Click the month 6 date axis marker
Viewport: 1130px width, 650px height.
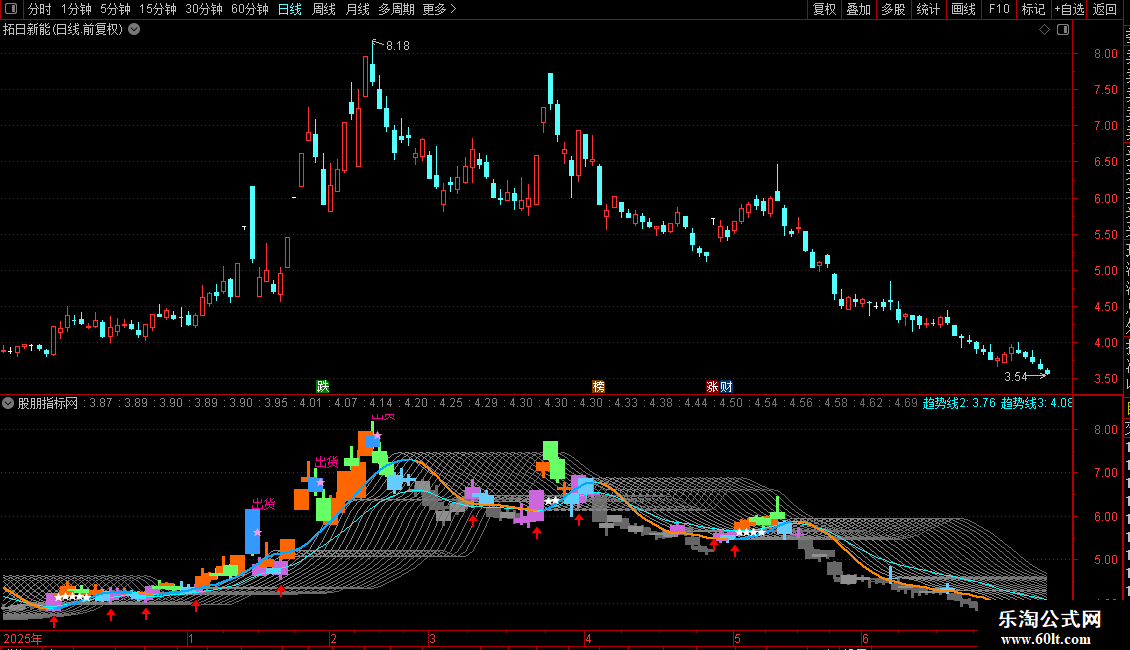(866, 638)
